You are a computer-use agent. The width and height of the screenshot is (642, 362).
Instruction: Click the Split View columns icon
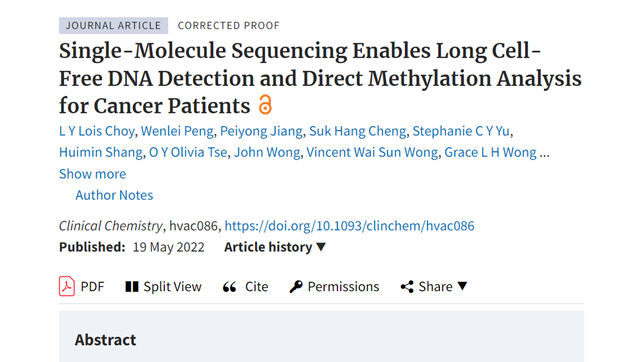coord(132,287)
